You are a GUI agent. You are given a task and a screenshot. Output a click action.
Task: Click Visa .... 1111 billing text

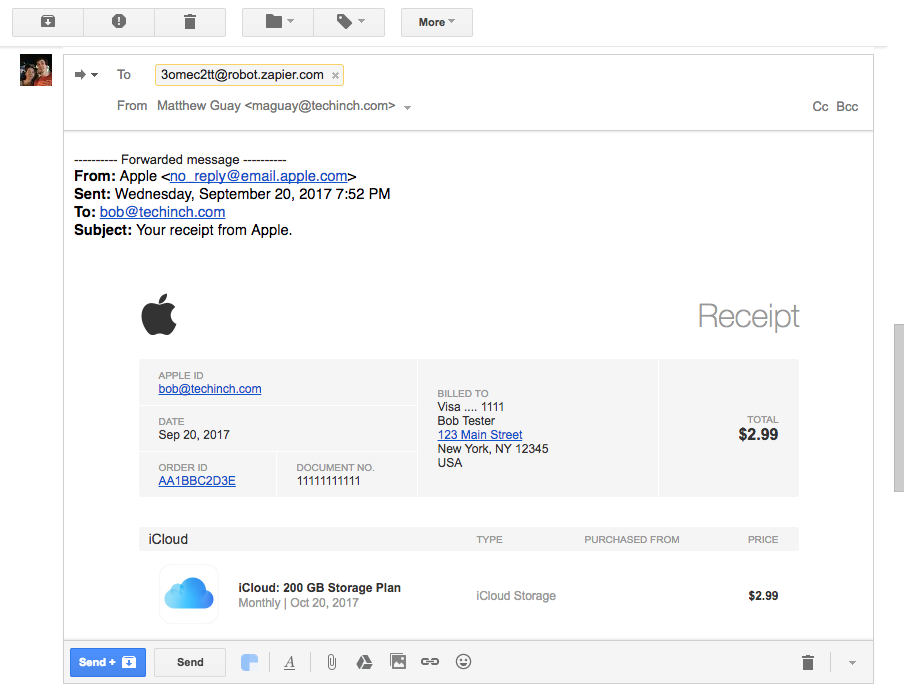pyautogui.click(x=470, y=407)
